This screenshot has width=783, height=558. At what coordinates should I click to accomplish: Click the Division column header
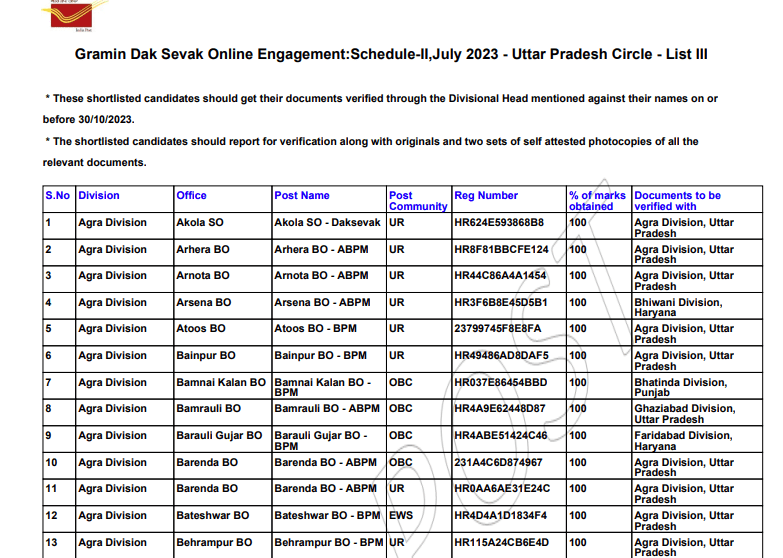coord(99,196)
